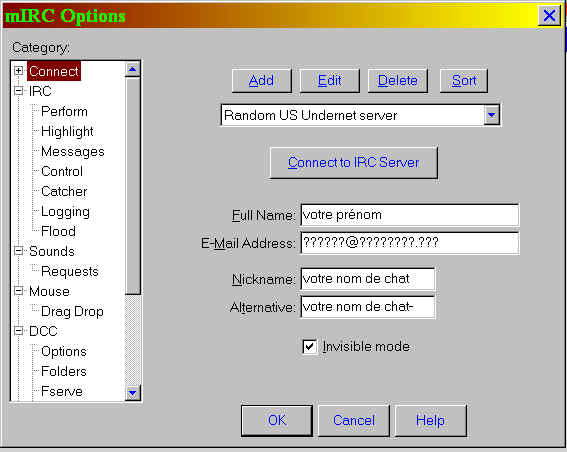The image size is (567, 452).
Task: Click the category list scroll-up arrow
Action: pos(132,69)
